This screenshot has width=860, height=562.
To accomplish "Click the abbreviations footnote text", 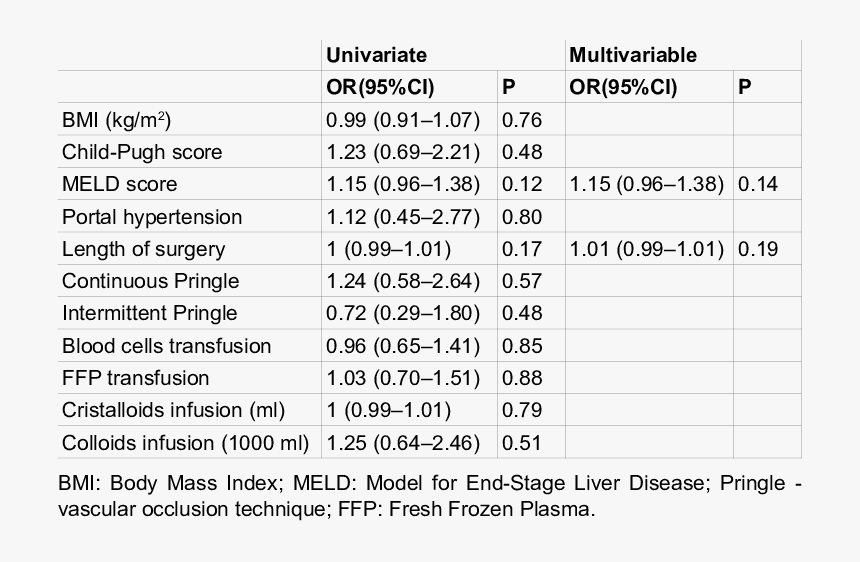I will click(430, 496).
